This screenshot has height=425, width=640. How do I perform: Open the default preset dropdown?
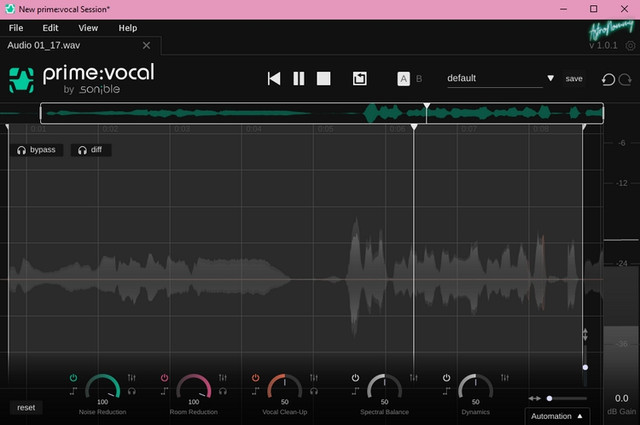pyautogui.click(x=495, y=78)
